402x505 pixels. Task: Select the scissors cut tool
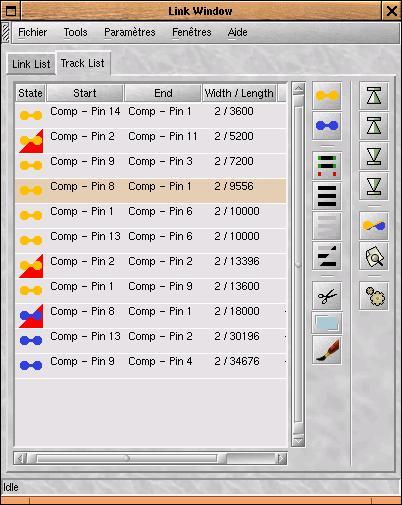pos(327,296)
